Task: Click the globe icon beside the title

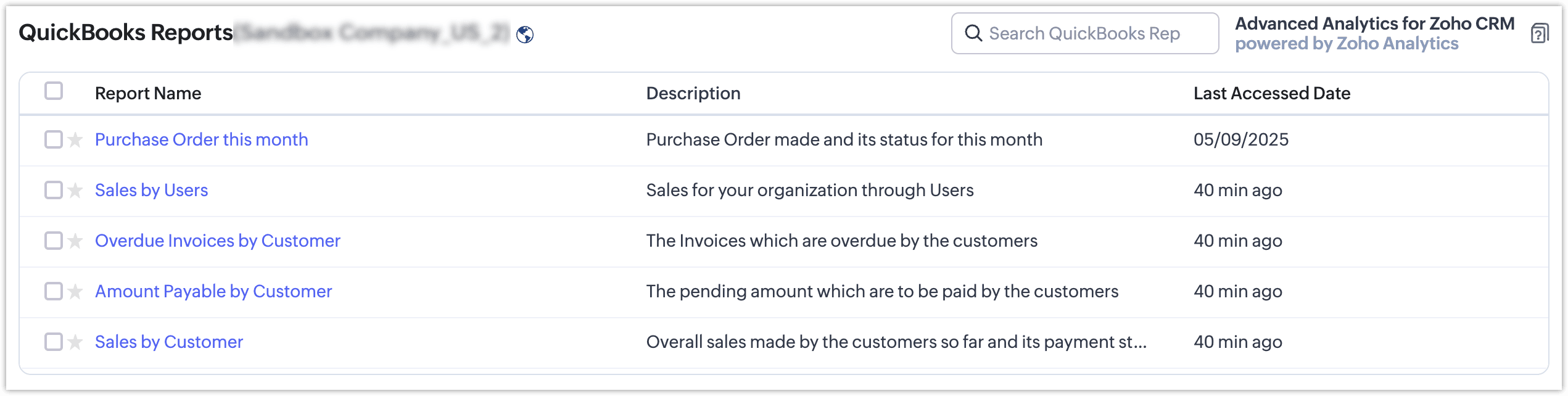Action: [x=525, y=35]
